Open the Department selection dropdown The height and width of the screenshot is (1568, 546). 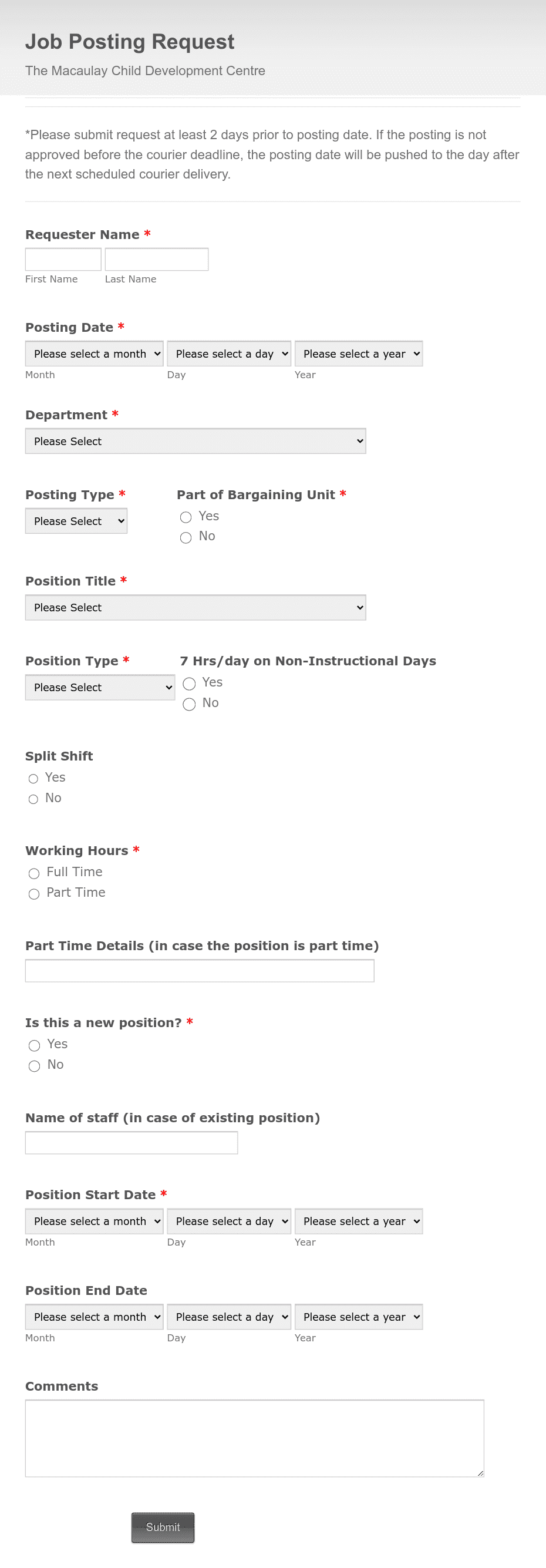pyautogui.click(x=195, y=440)
